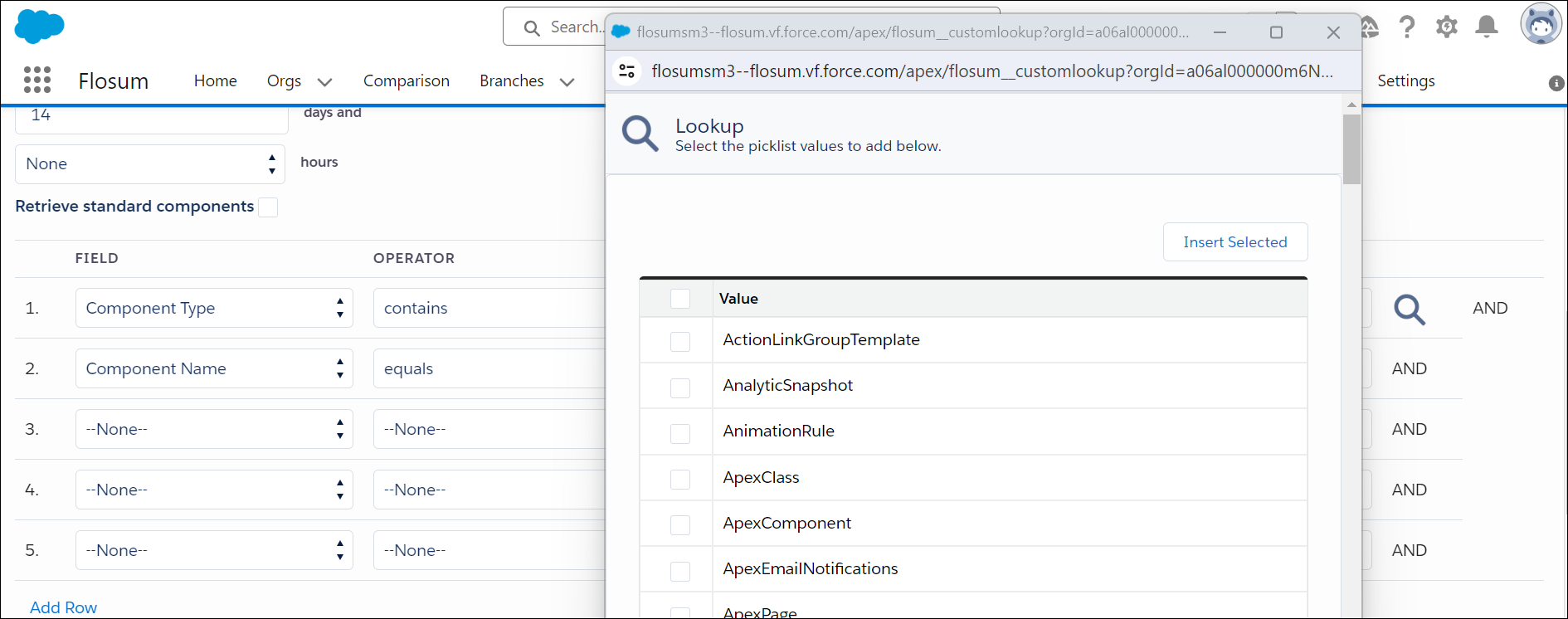Close the lookup popup window
Viewport: 1568px width, 619px height.
[1333, 32]
